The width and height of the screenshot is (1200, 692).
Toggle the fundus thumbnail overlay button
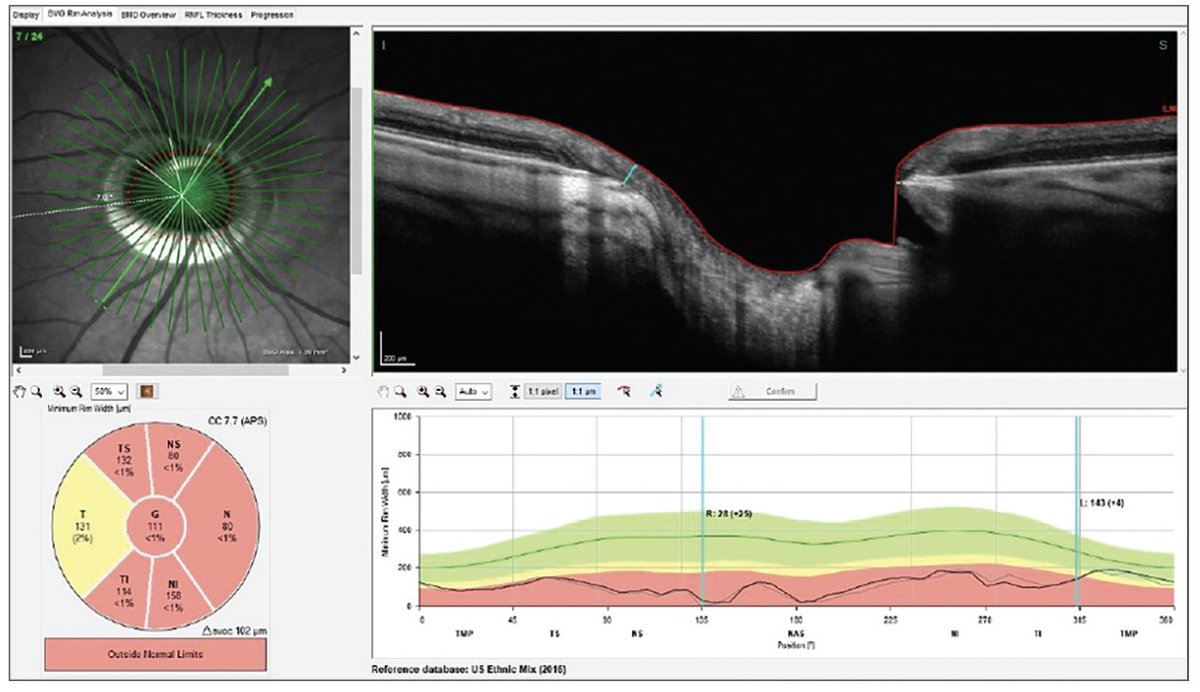coord(147,392)
